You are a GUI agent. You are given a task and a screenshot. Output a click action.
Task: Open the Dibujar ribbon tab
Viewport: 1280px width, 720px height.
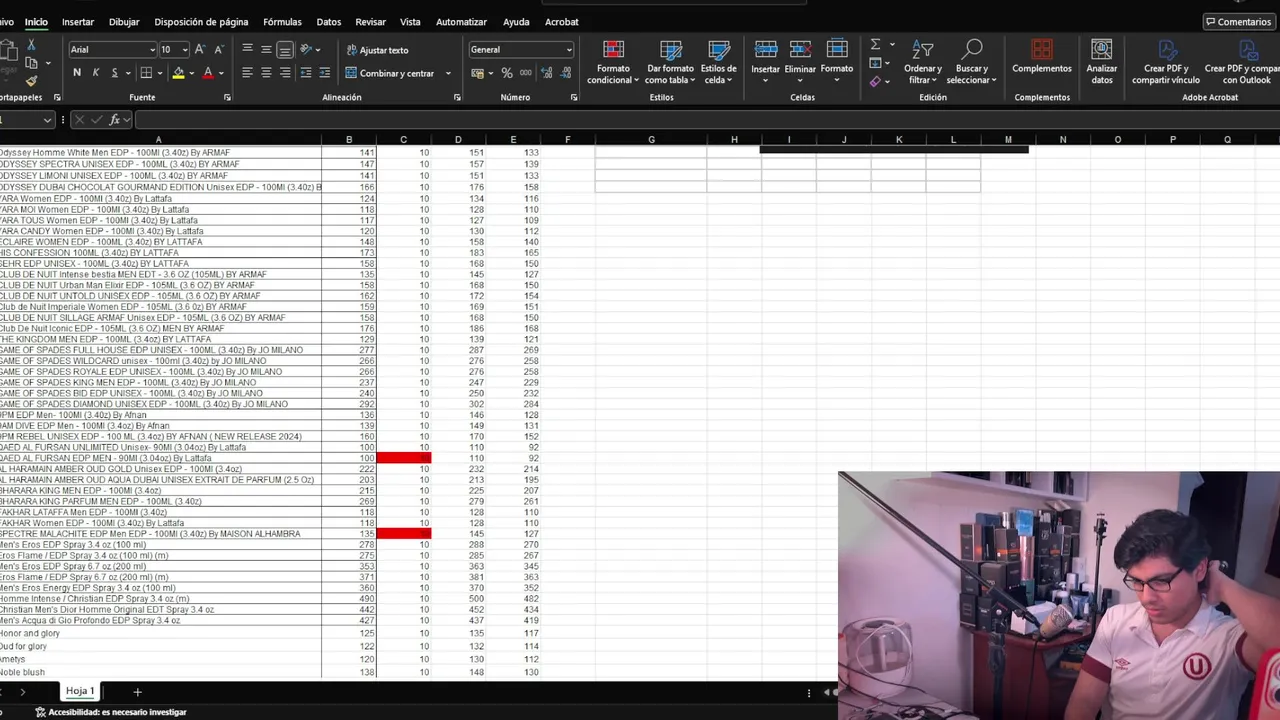click(x=124, y=22)
